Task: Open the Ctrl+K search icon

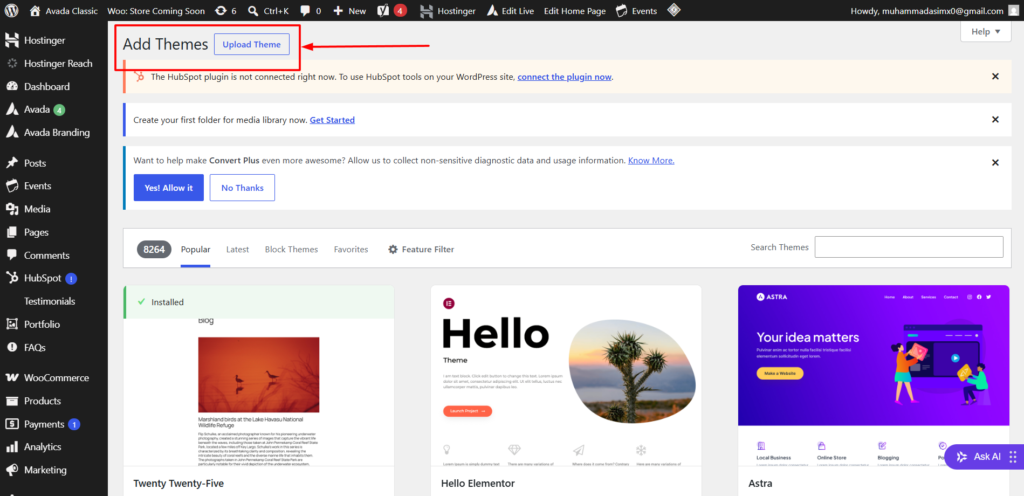Action: (253, 10)
